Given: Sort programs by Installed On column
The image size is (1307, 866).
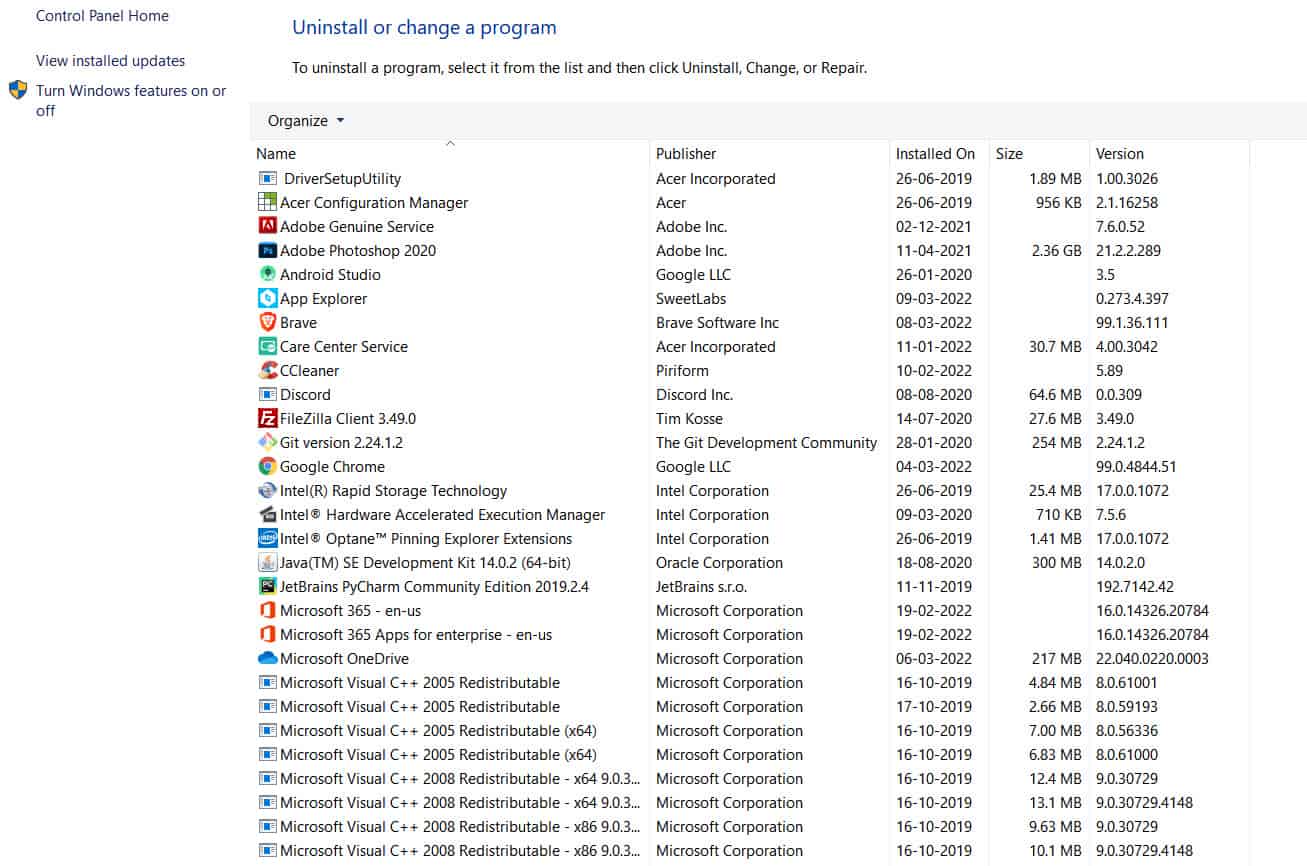Looking at the screenshot, I should [x=935, y=154].
